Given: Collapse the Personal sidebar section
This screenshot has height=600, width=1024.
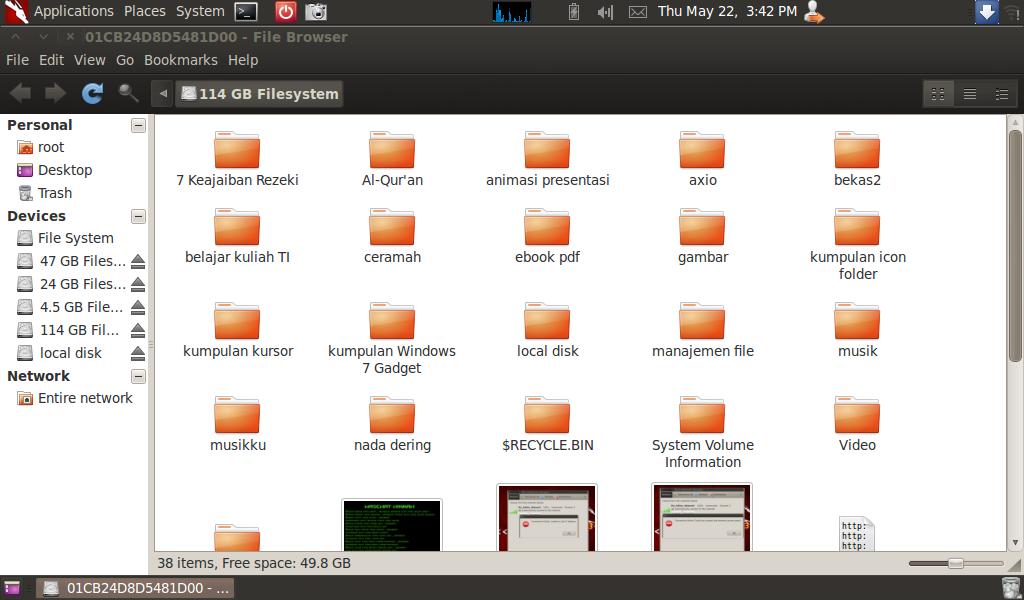Looking at the screenshot, I should (x=138, y=125).
